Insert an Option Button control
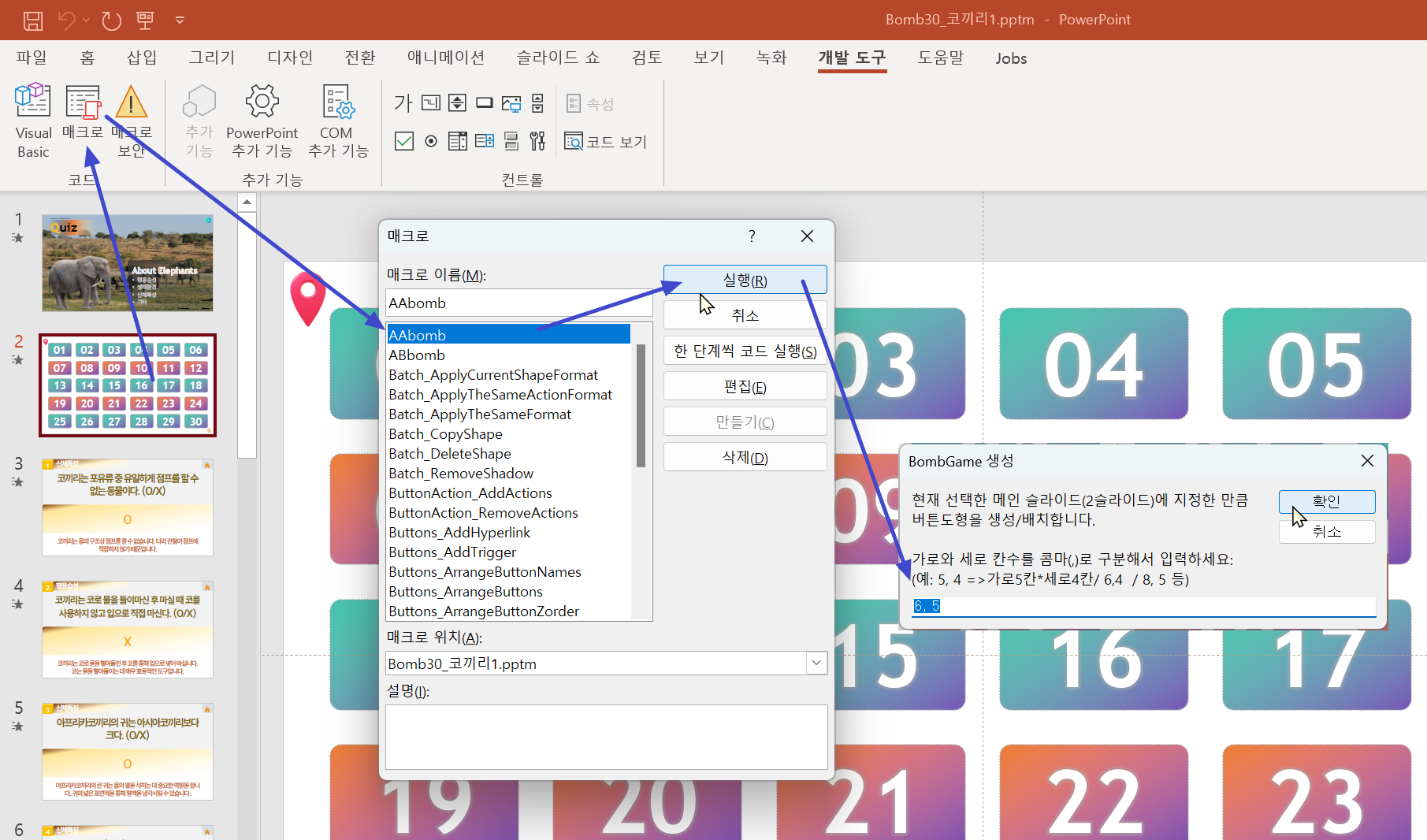 click(x=431, y=141)
